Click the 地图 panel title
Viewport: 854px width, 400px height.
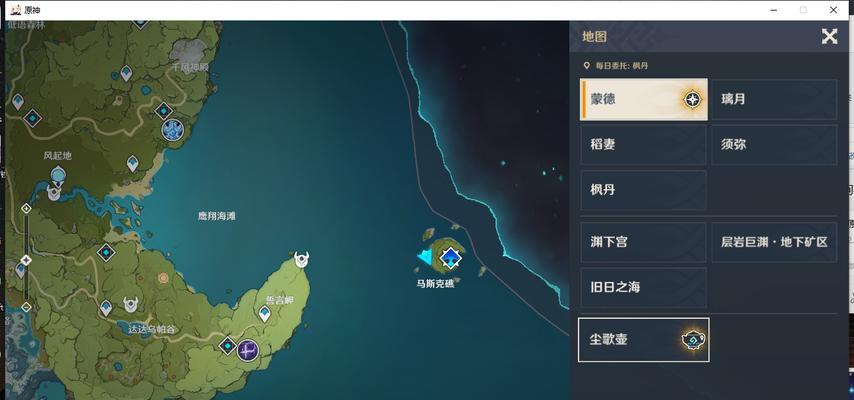tap(594, 37)
